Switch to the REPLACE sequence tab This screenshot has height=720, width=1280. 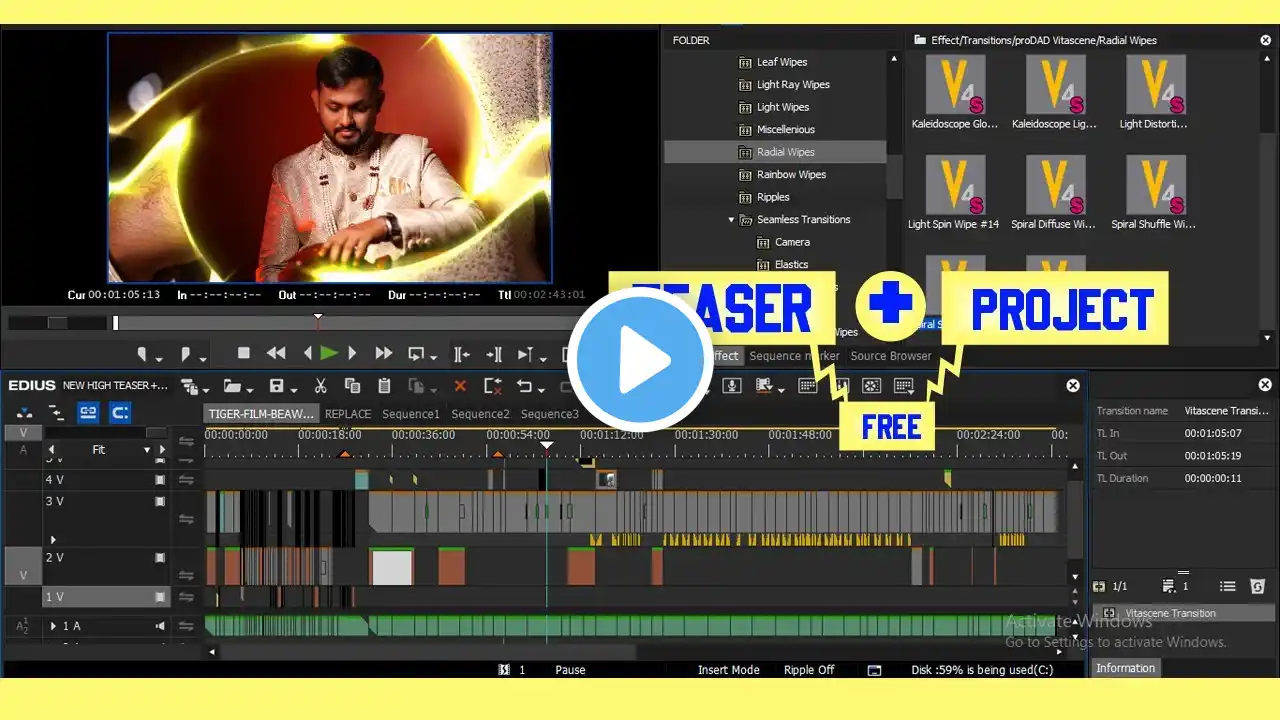click(x=348, y=414)
